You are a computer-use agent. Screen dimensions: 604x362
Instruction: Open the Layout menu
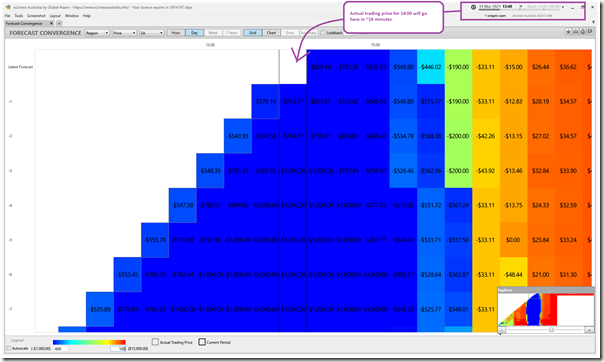coord(55,16)
